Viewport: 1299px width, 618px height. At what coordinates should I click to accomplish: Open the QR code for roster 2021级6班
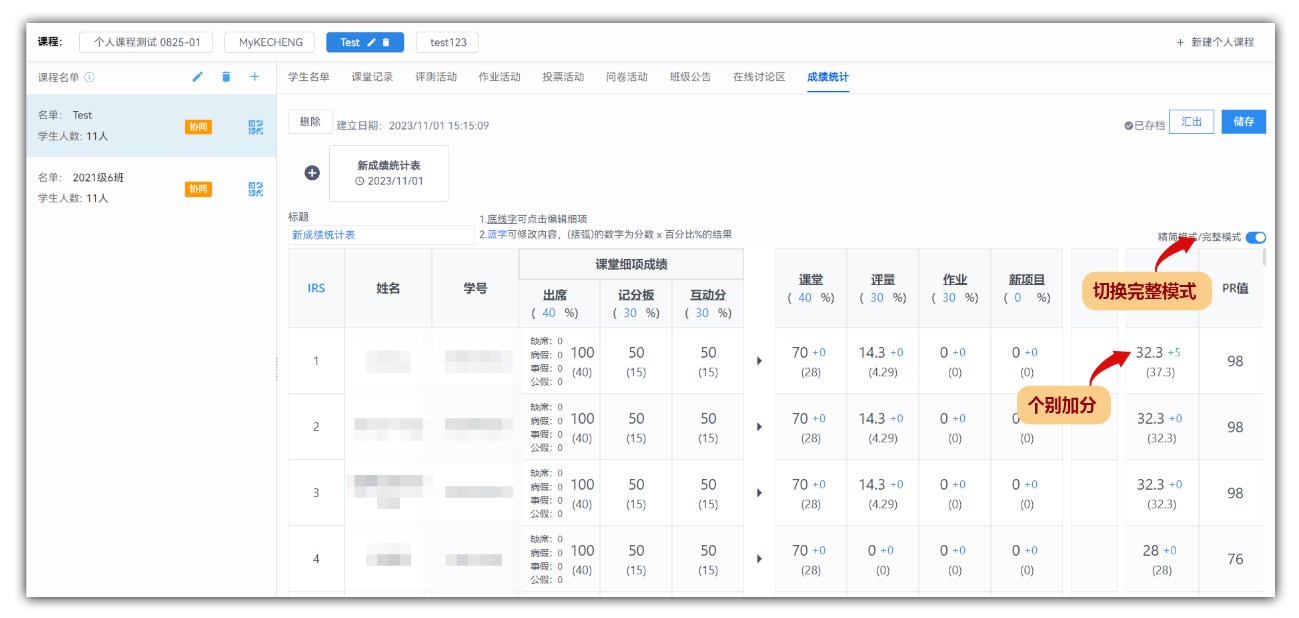[x=256, y=189]
